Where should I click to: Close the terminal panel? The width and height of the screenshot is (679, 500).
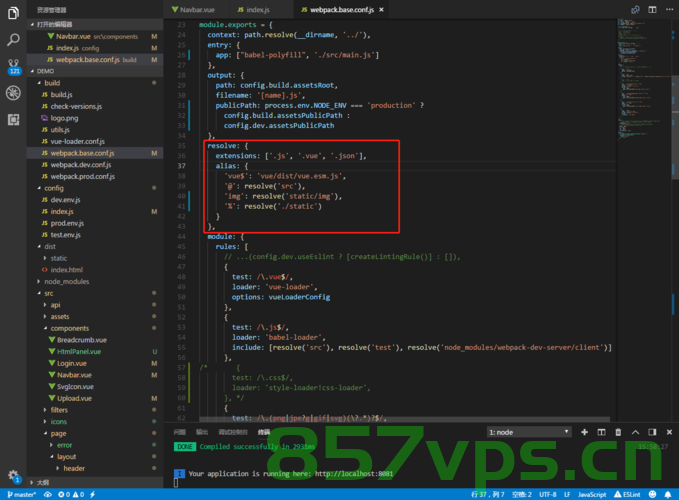coord(669,432)
